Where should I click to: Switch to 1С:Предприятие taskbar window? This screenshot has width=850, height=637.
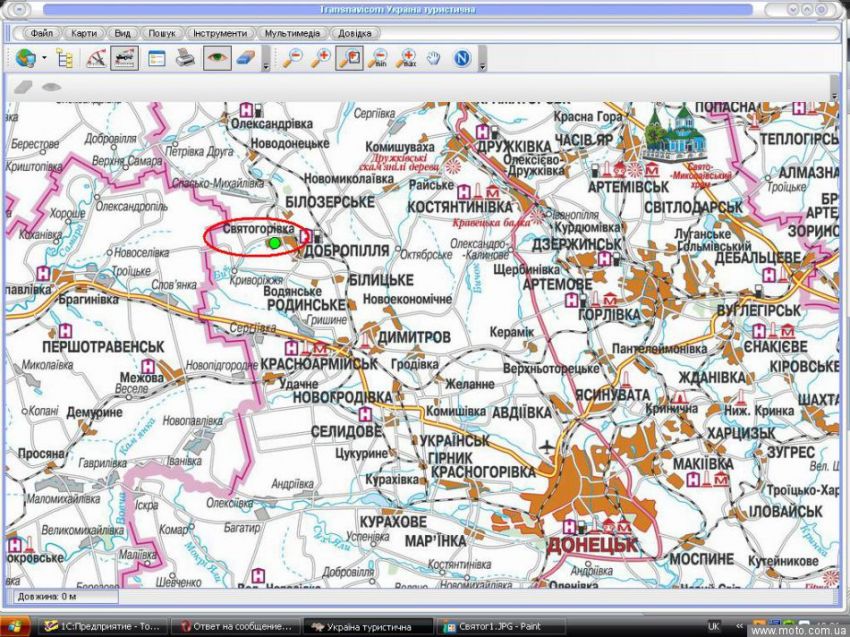[x=102, y=627]
